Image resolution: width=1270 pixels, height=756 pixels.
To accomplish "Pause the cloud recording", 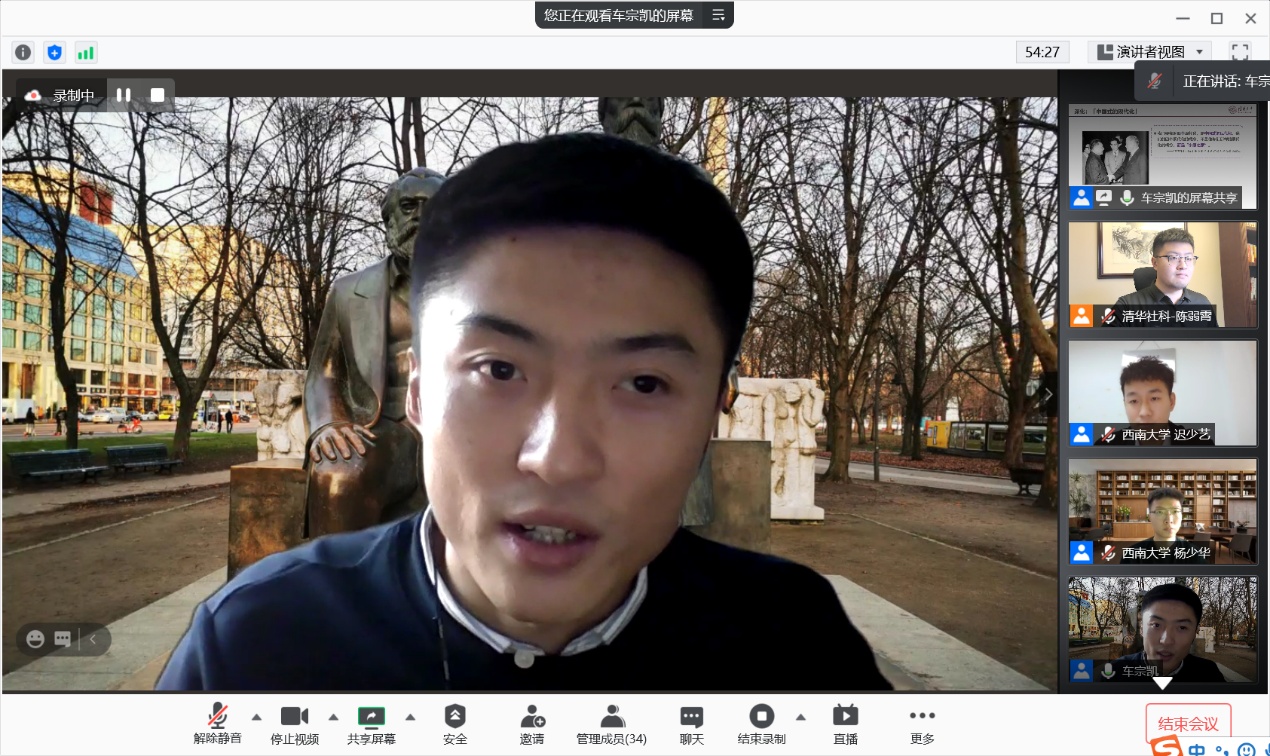I will tap(123, 95).
